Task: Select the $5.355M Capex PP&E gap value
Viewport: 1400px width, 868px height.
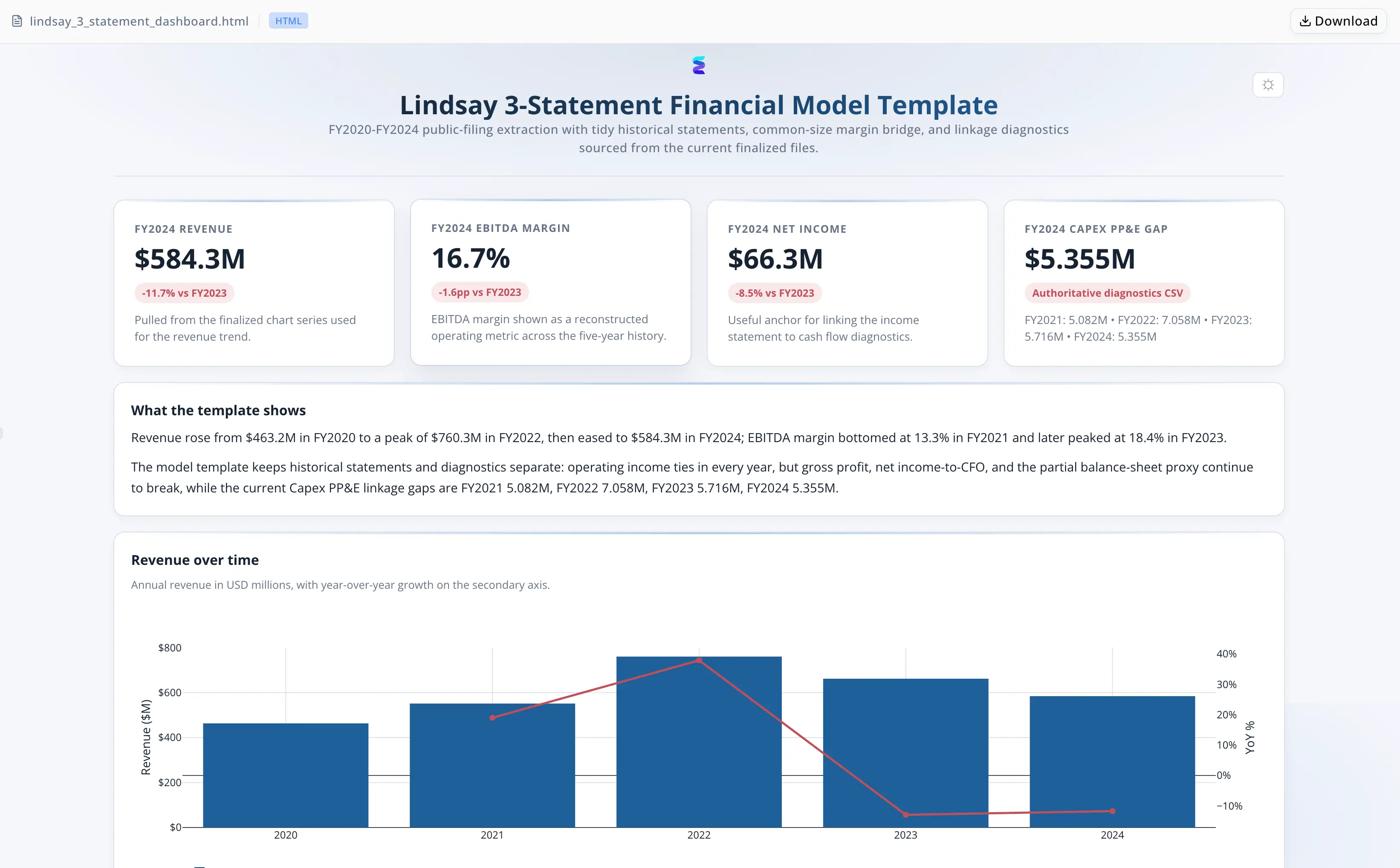Action: click(1080, 259)
